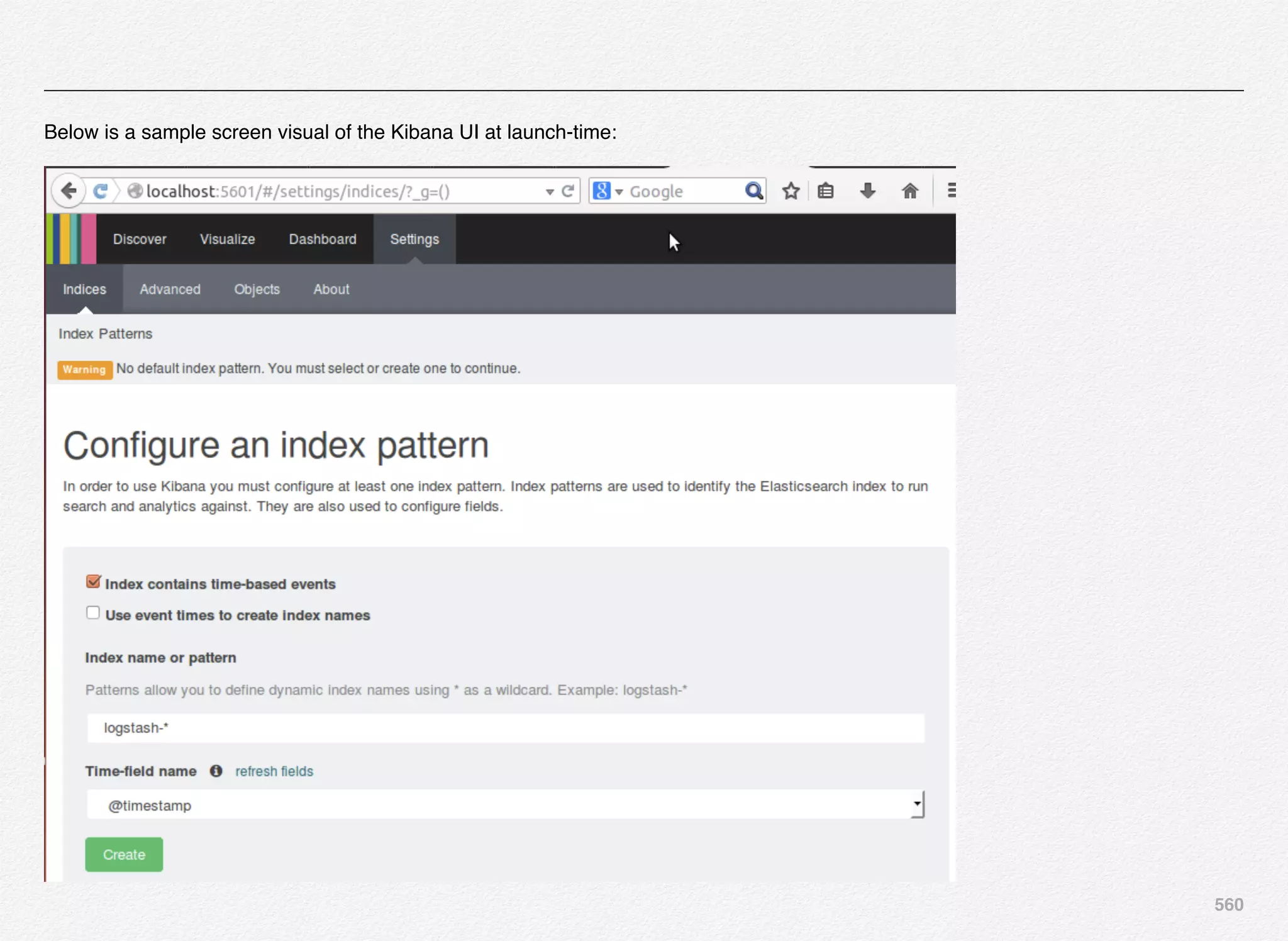Open the Discover tab

coord(140,239)
